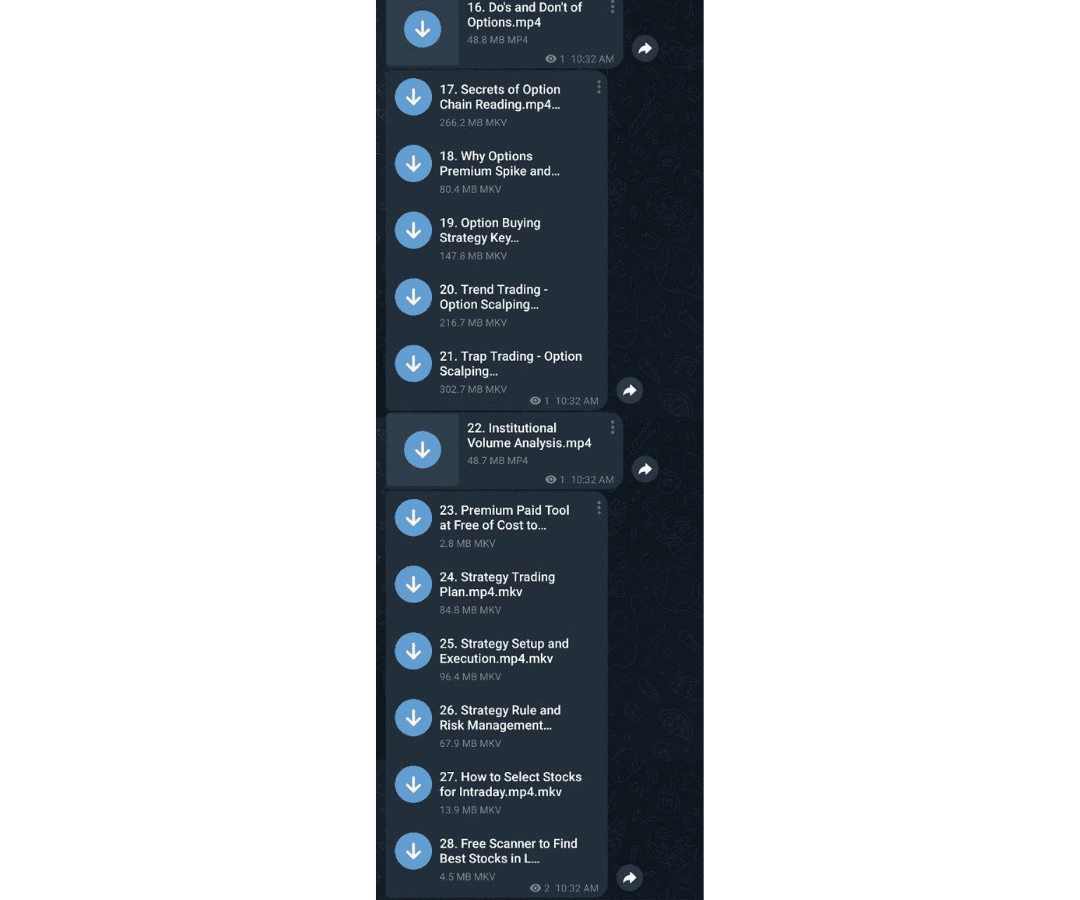The height and width of the screenshot is (900, 1080).
Task: Forward the Do's and Don't of Options message
Action: 645,48
